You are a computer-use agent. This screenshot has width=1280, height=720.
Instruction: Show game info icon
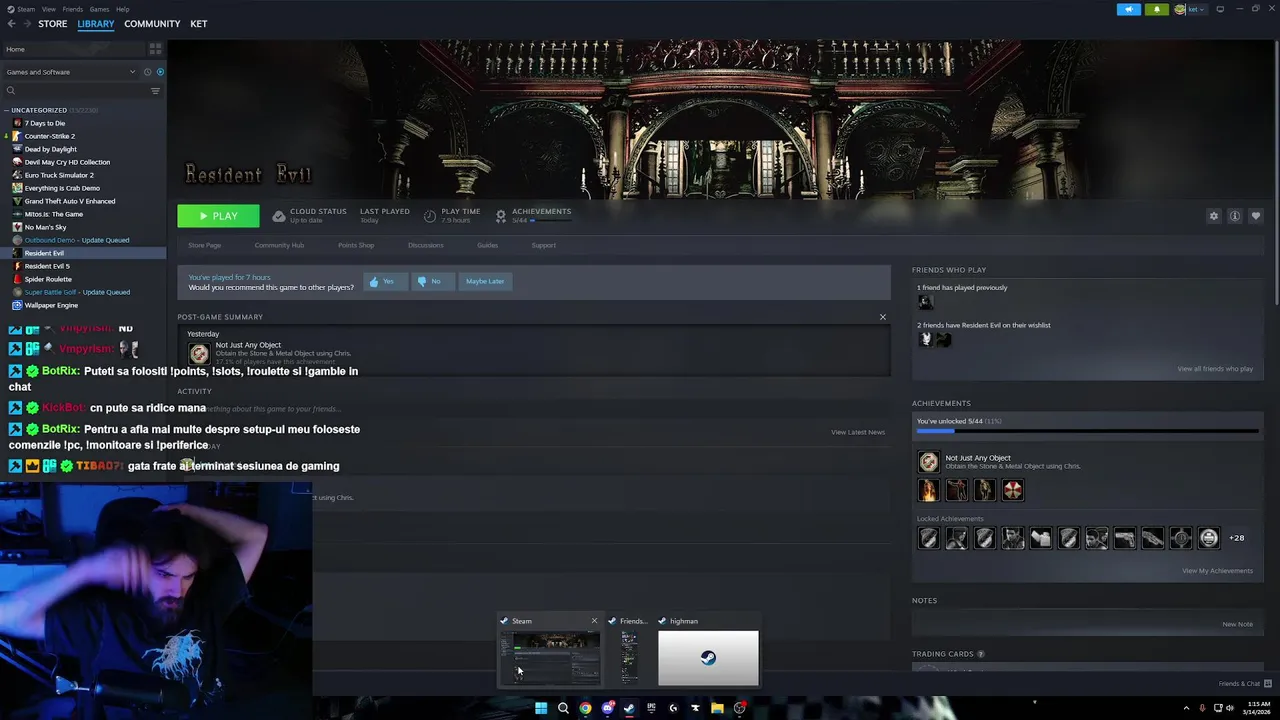pos(1235,216)
